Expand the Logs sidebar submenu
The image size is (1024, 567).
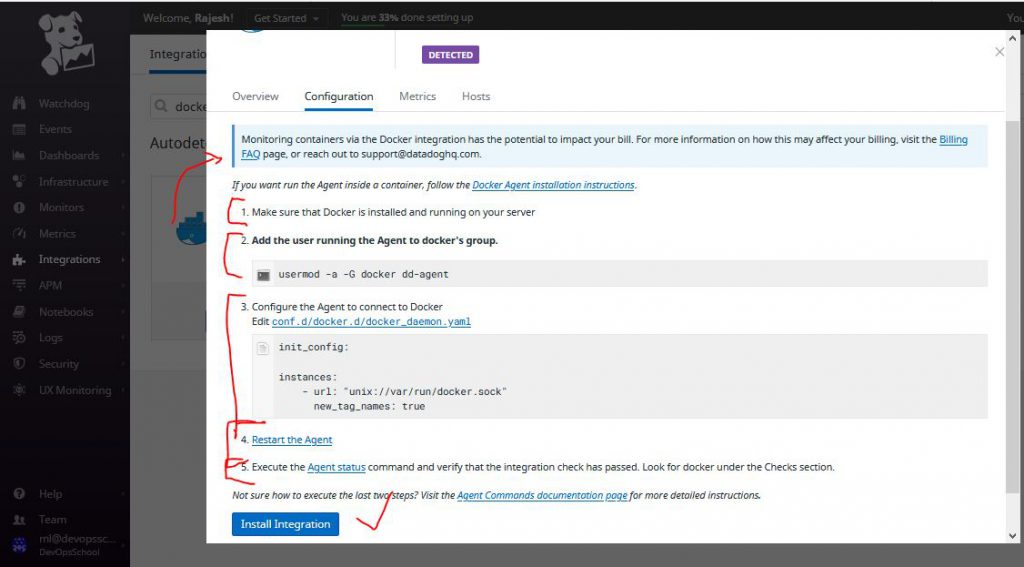click(123, 338)
